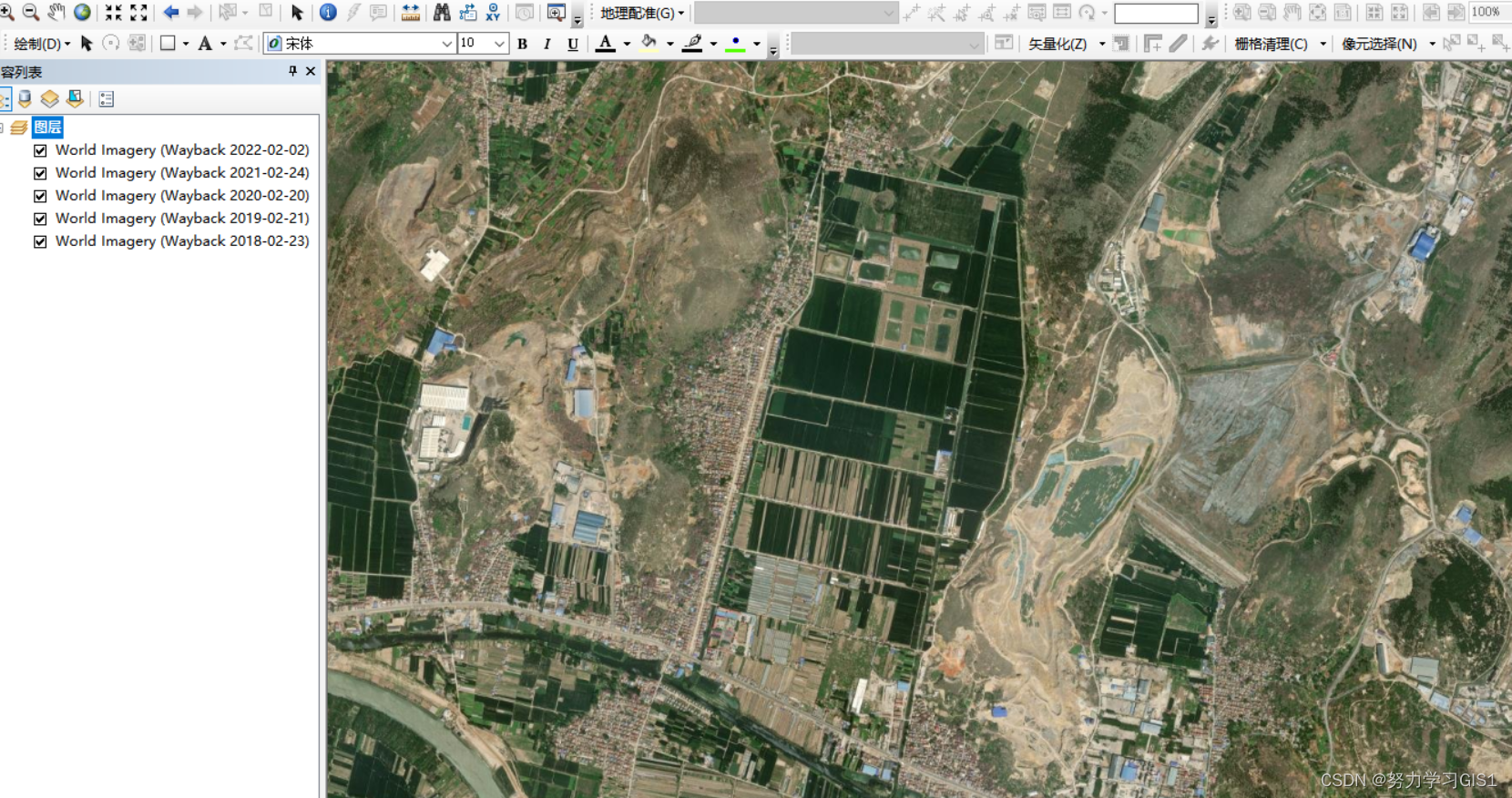The width and height of the screenshot is (1512, 798).
Task: Open the font size 10 dropdown
Action: pos(499,43)
